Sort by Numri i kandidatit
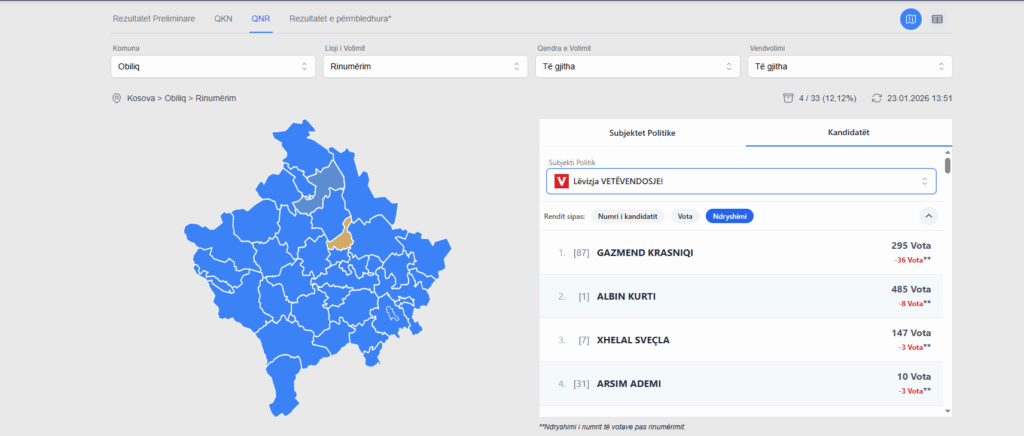Screen dimensions: 1024x436 (x=627, y=216)
